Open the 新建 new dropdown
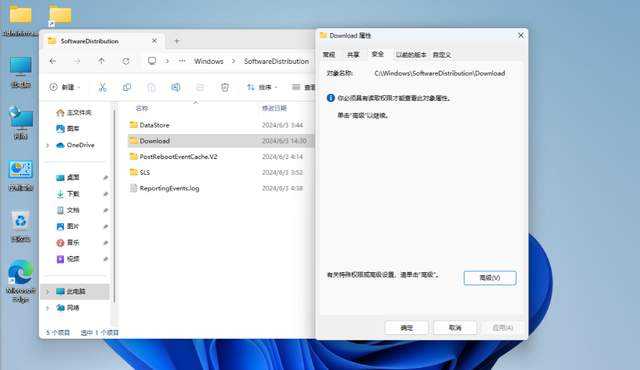The width and height of the screenshot is (640, 370). tap(65, 87)
